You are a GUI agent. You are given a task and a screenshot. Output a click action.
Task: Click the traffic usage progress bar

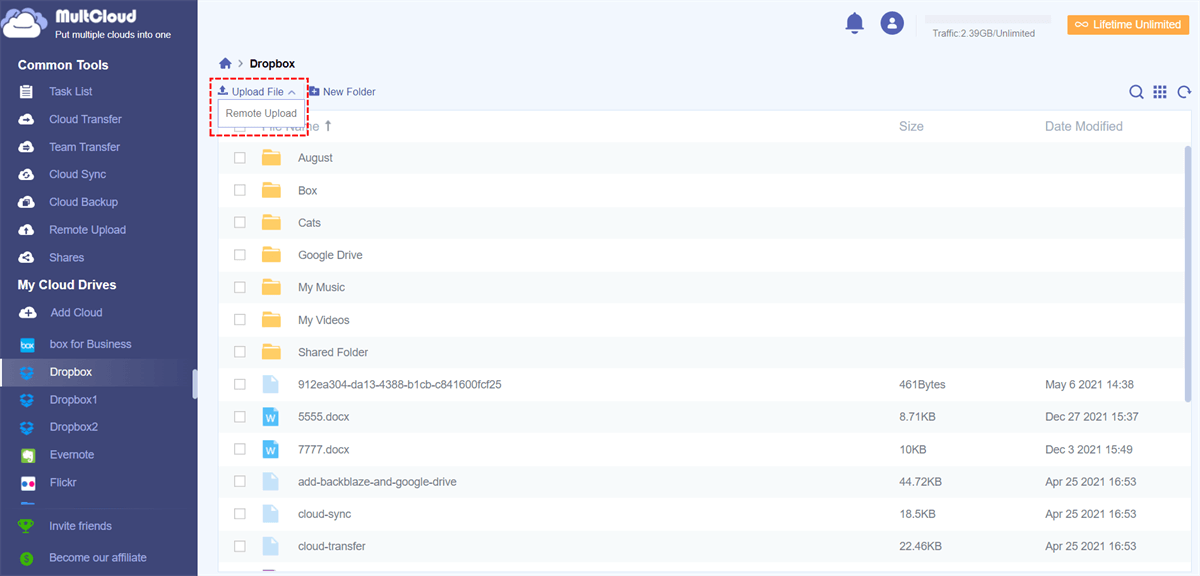(988, 19)
